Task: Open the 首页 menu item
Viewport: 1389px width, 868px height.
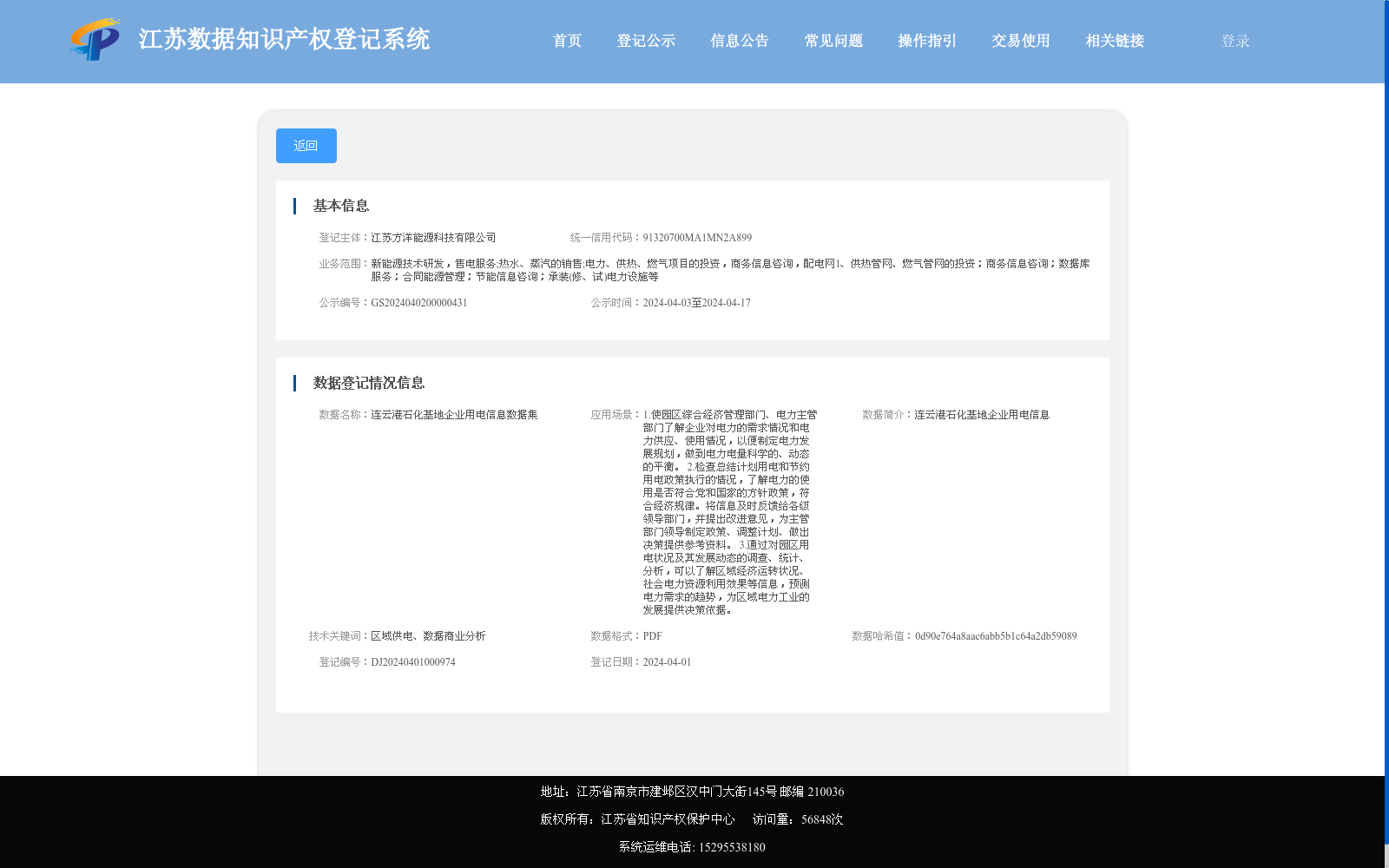Action: click(567, 41)
